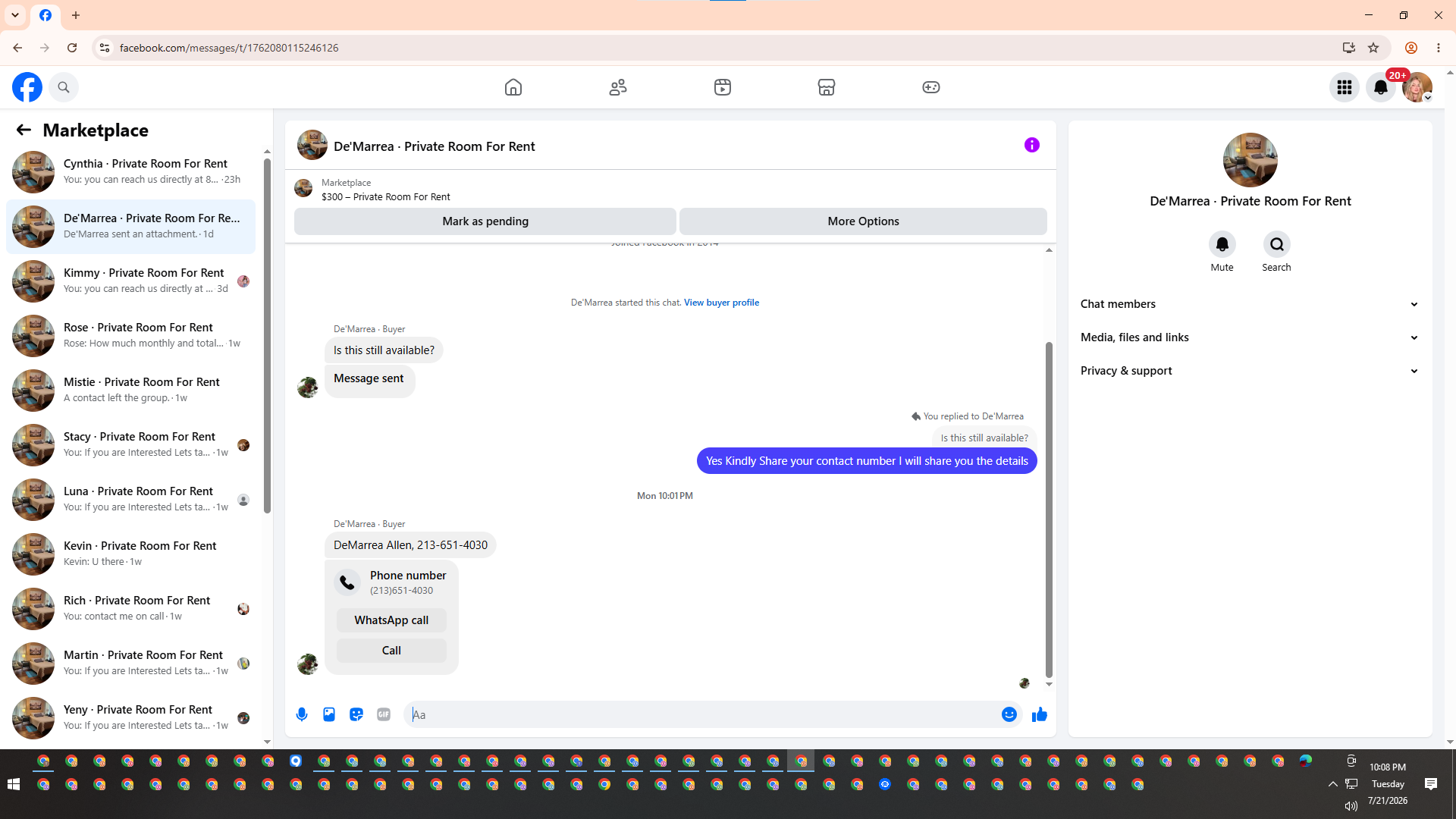Open the View buyer profile link
The height and width of the screenshot is (819, 1456).
pyautogui.click(x=721, y=303)
